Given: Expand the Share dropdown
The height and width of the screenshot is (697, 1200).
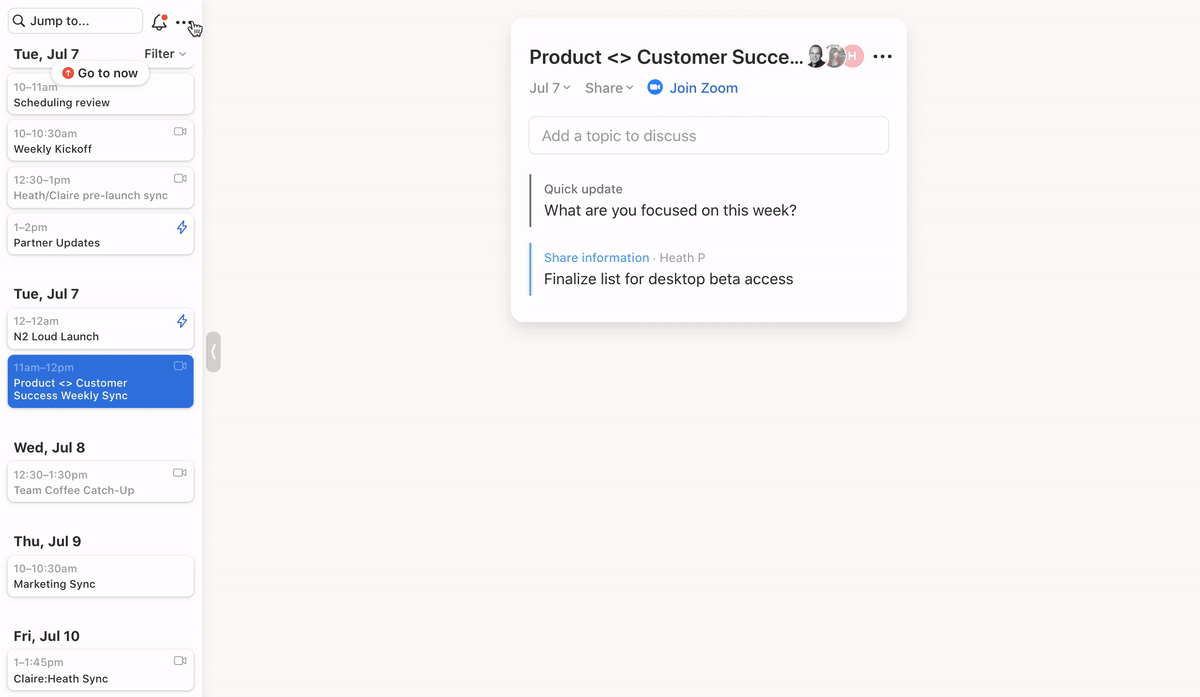Looking at the screenshot, I should click(609, 88).
